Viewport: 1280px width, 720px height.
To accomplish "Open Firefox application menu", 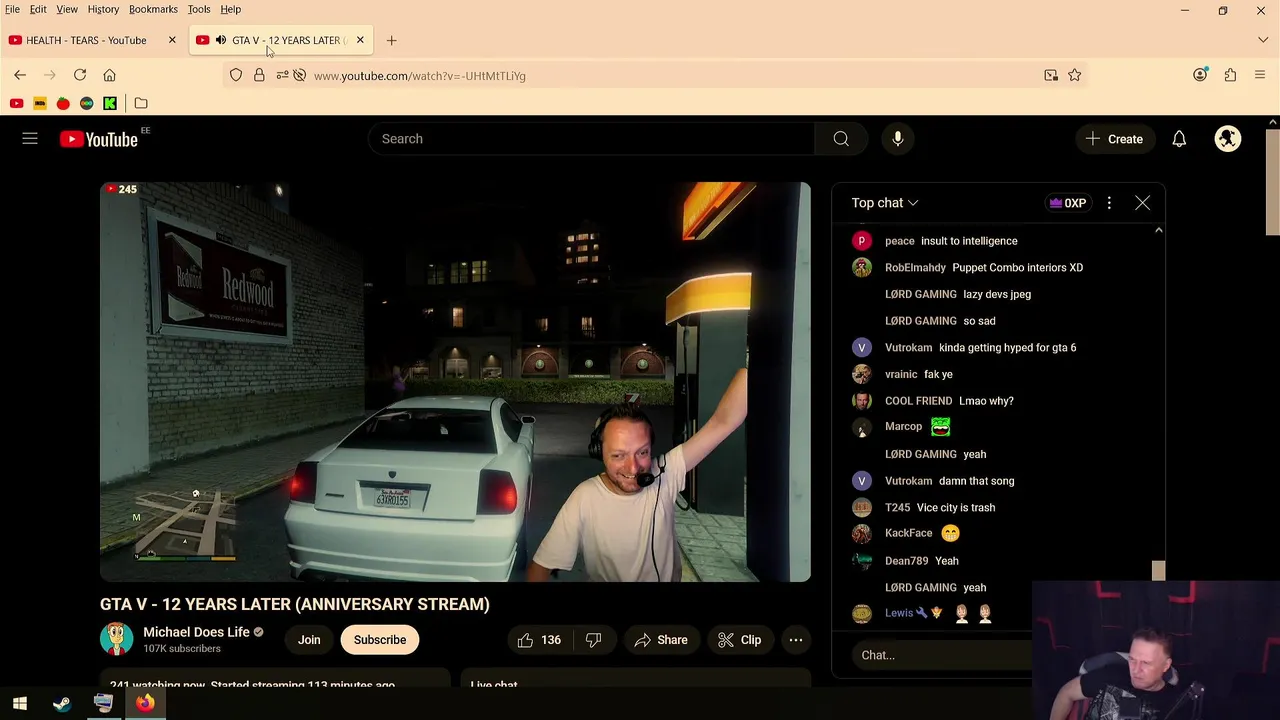I will pos(1260,75).
